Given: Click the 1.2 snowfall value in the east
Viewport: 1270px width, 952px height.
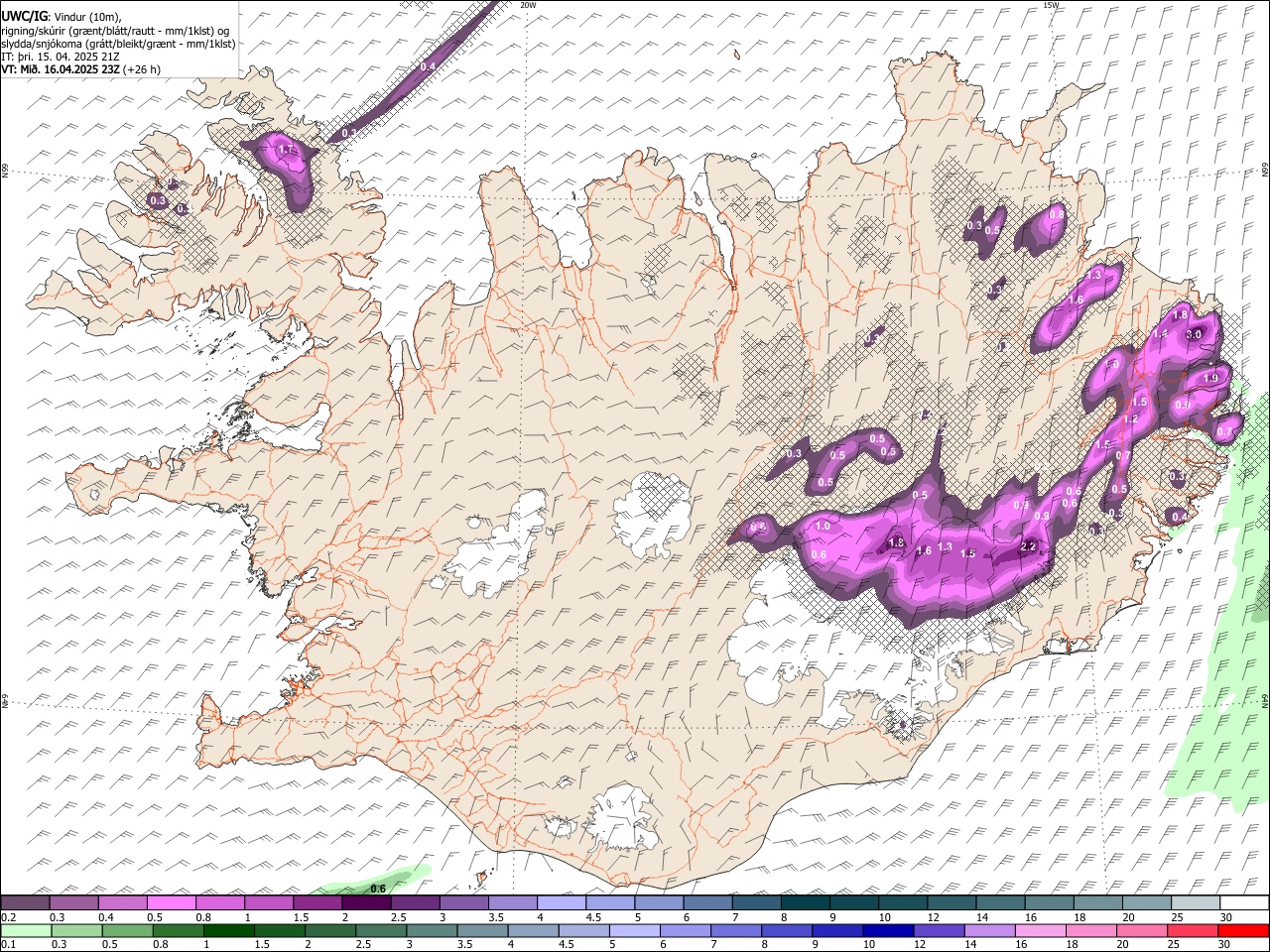Looking at the screenshot, I should (1129, 419).
